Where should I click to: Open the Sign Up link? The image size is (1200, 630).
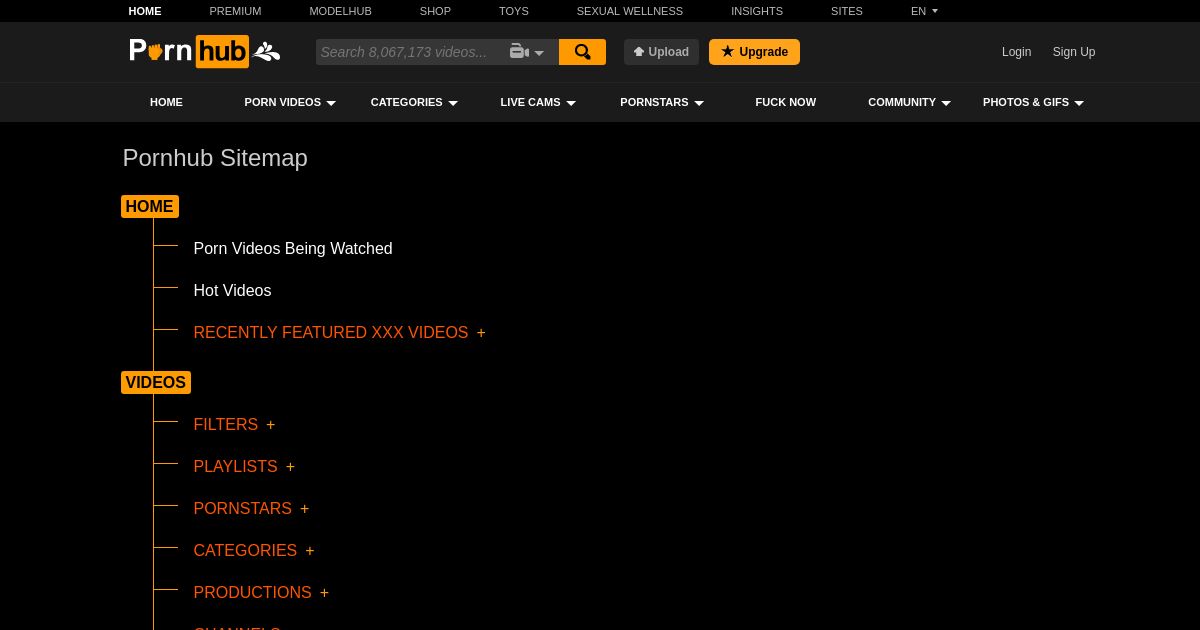[x=1074, y=52]
